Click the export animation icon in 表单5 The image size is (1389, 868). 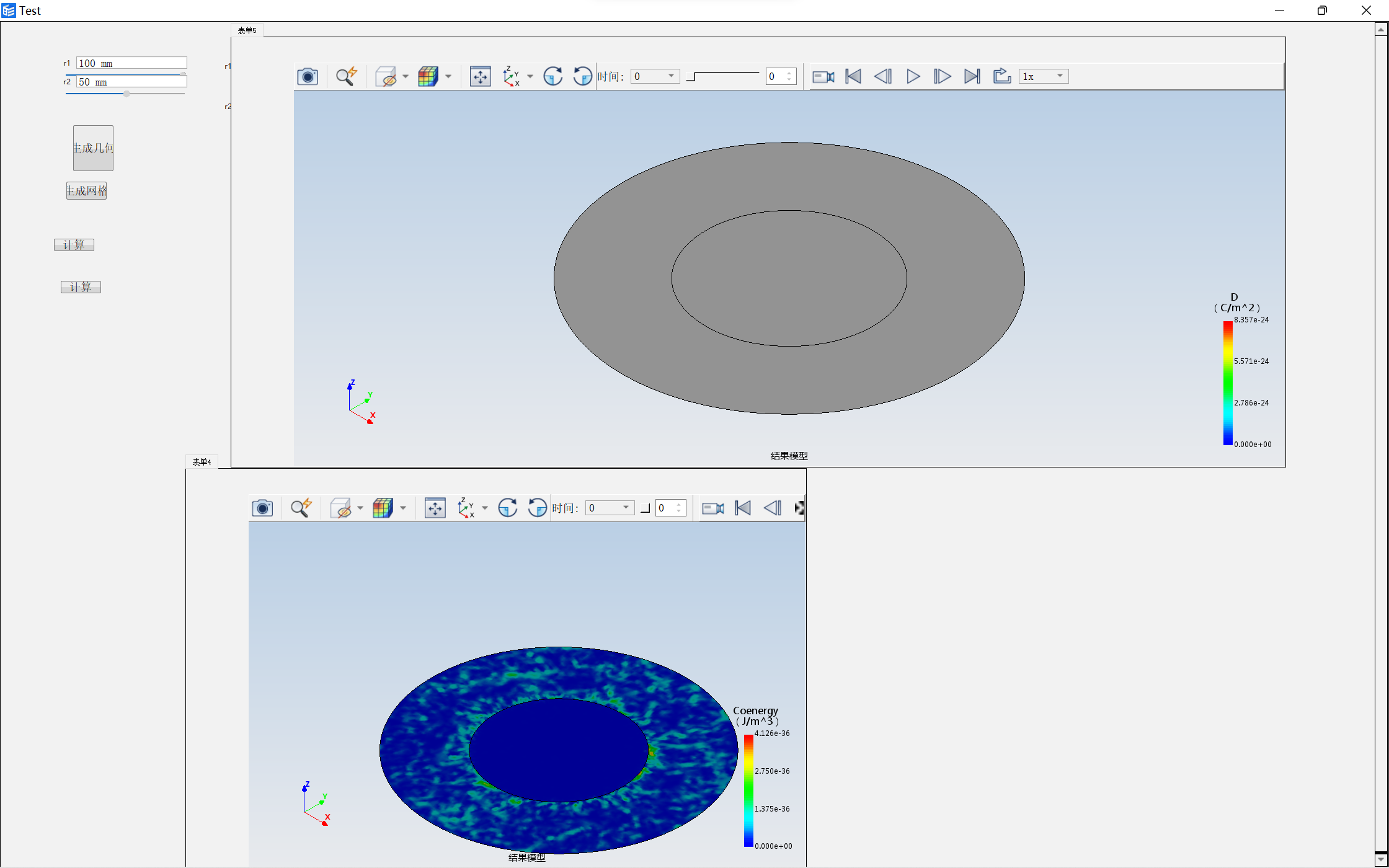pyautogui.click(x=1002, y=76)
